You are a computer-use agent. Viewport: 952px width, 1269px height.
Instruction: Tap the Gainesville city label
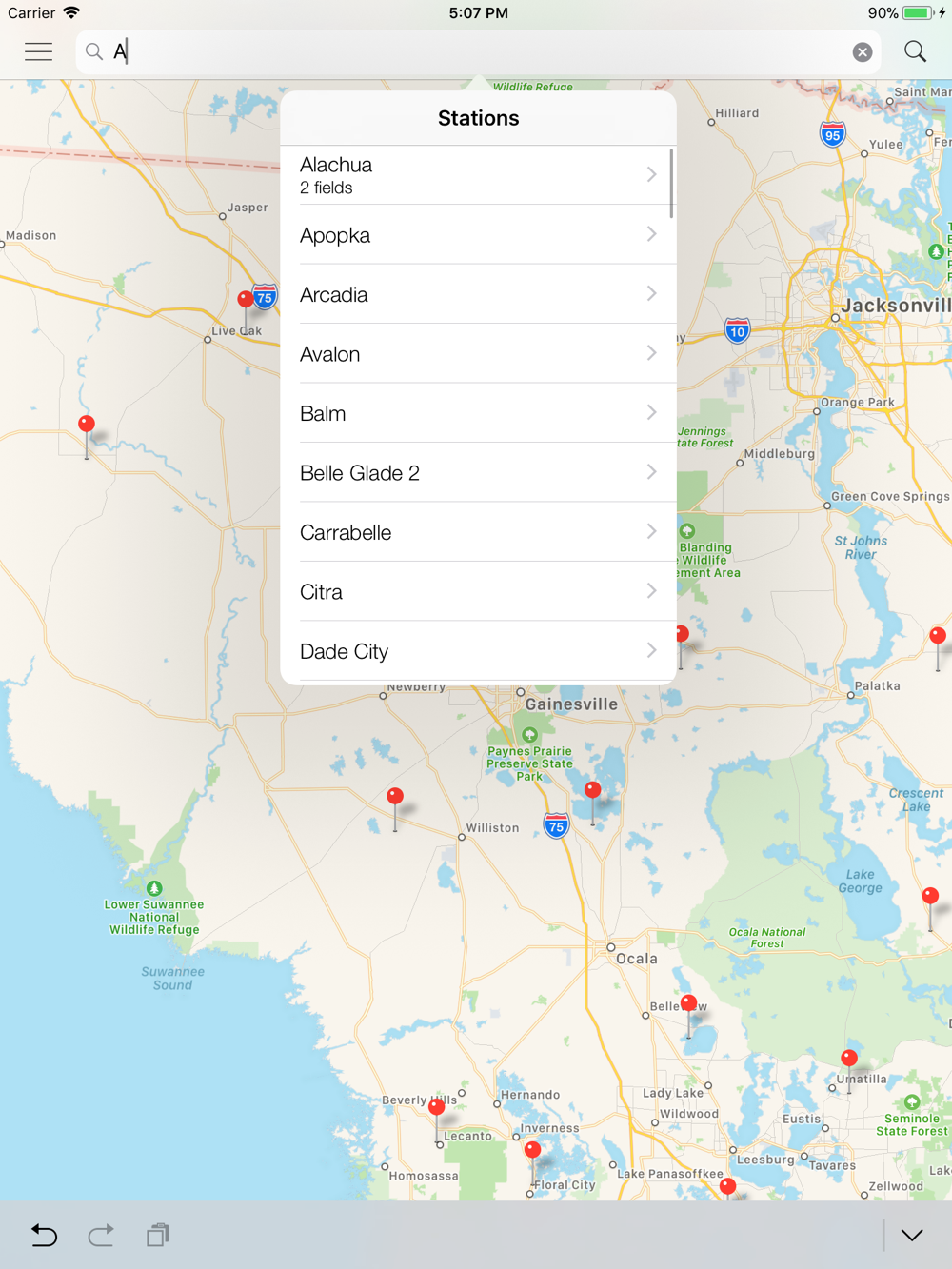tap(571, 704)
